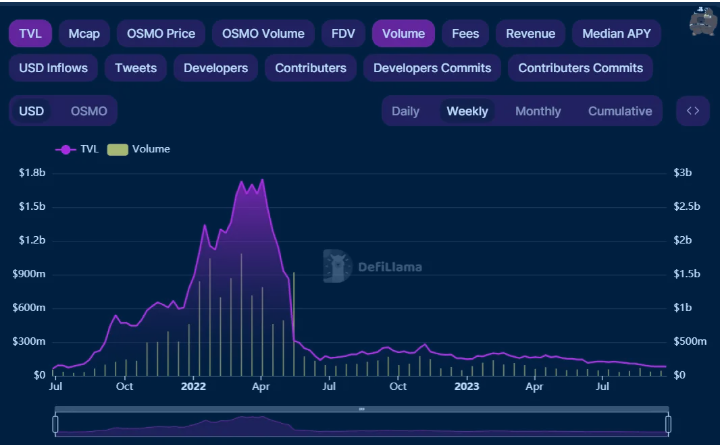Switch chart interval to Monthly
The image size is (720, 445).
(x=538, y=111)
